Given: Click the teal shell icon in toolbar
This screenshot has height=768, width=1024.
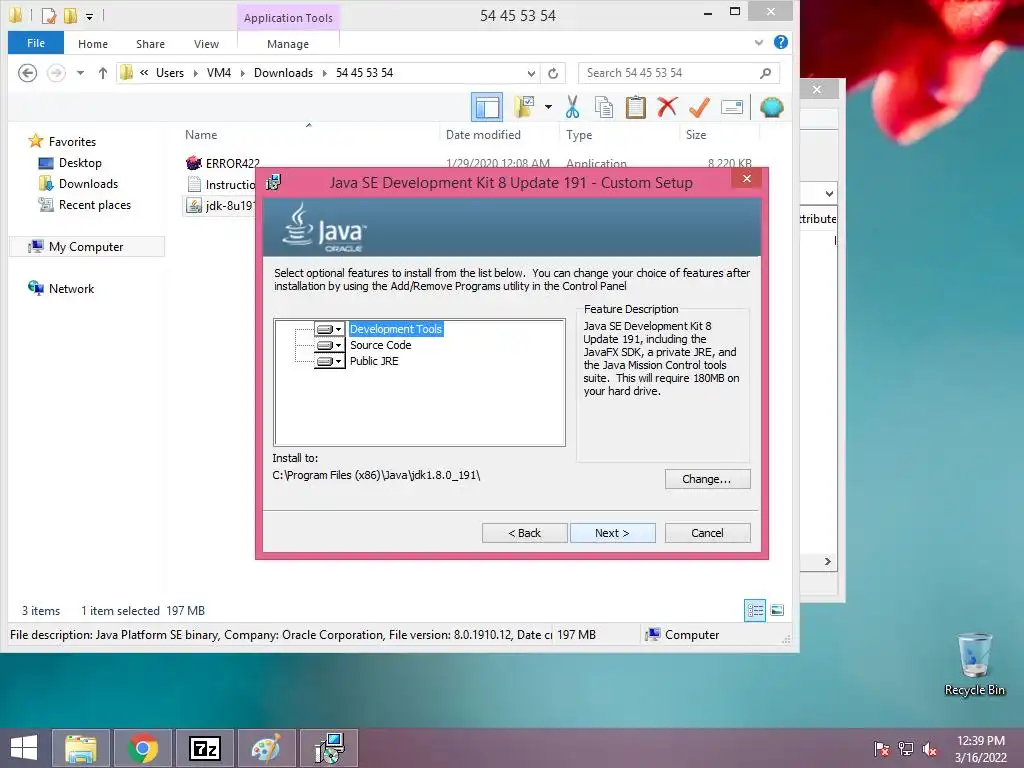Looking at the screenshot, I should [x=771, y=107].
